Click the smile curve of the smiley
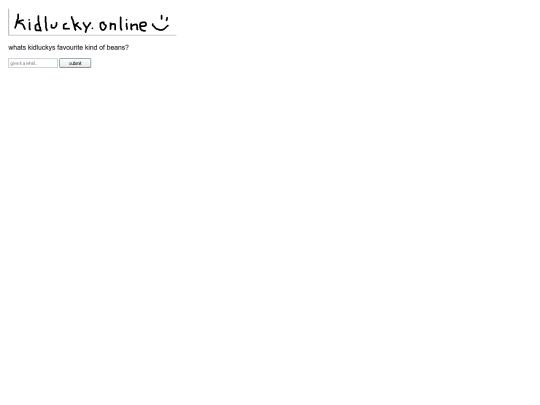 pos(160,27)
